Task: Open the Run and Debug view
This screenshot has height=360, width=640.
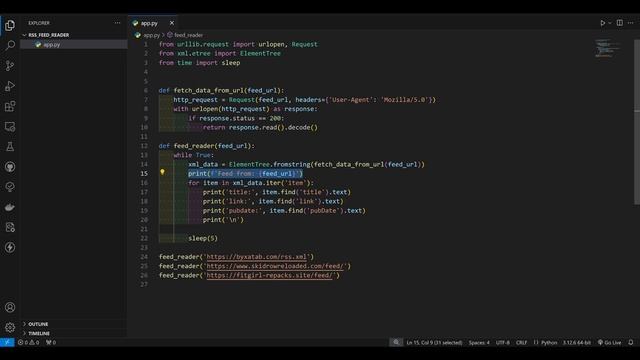Action: [10, 86]
